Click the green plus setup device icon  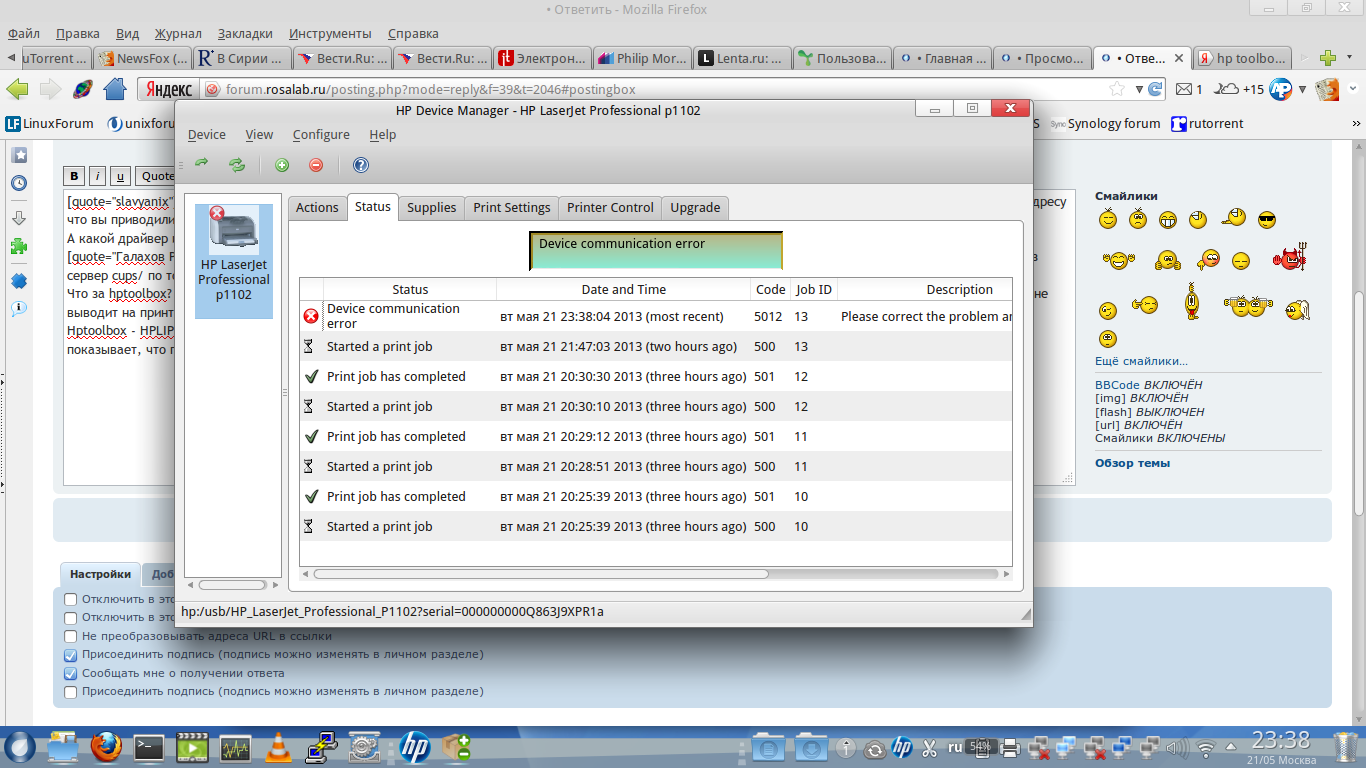[282, 165]
